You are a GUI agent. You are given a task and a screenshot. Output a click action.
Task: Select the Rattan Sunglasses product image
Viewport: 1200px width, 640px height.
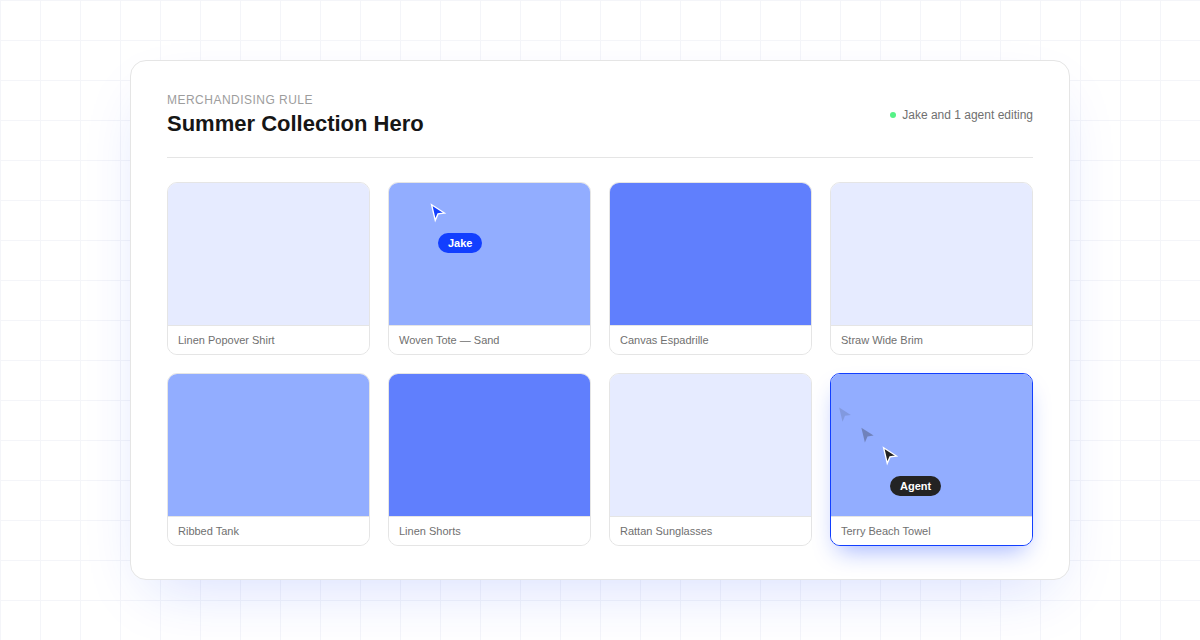click(x=710, y=445)
